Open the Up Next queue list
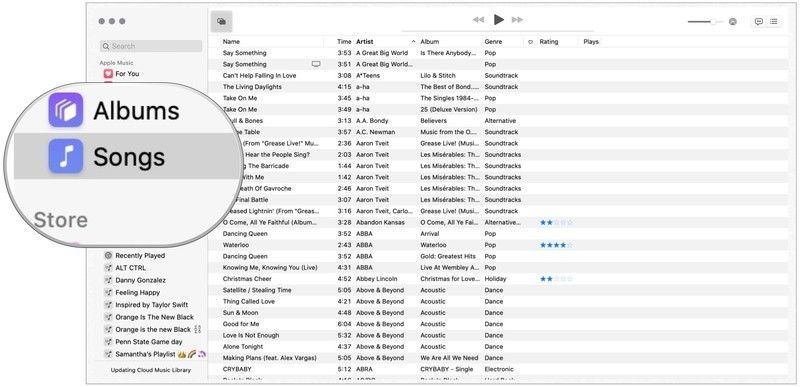 click(x=773, y=21)
